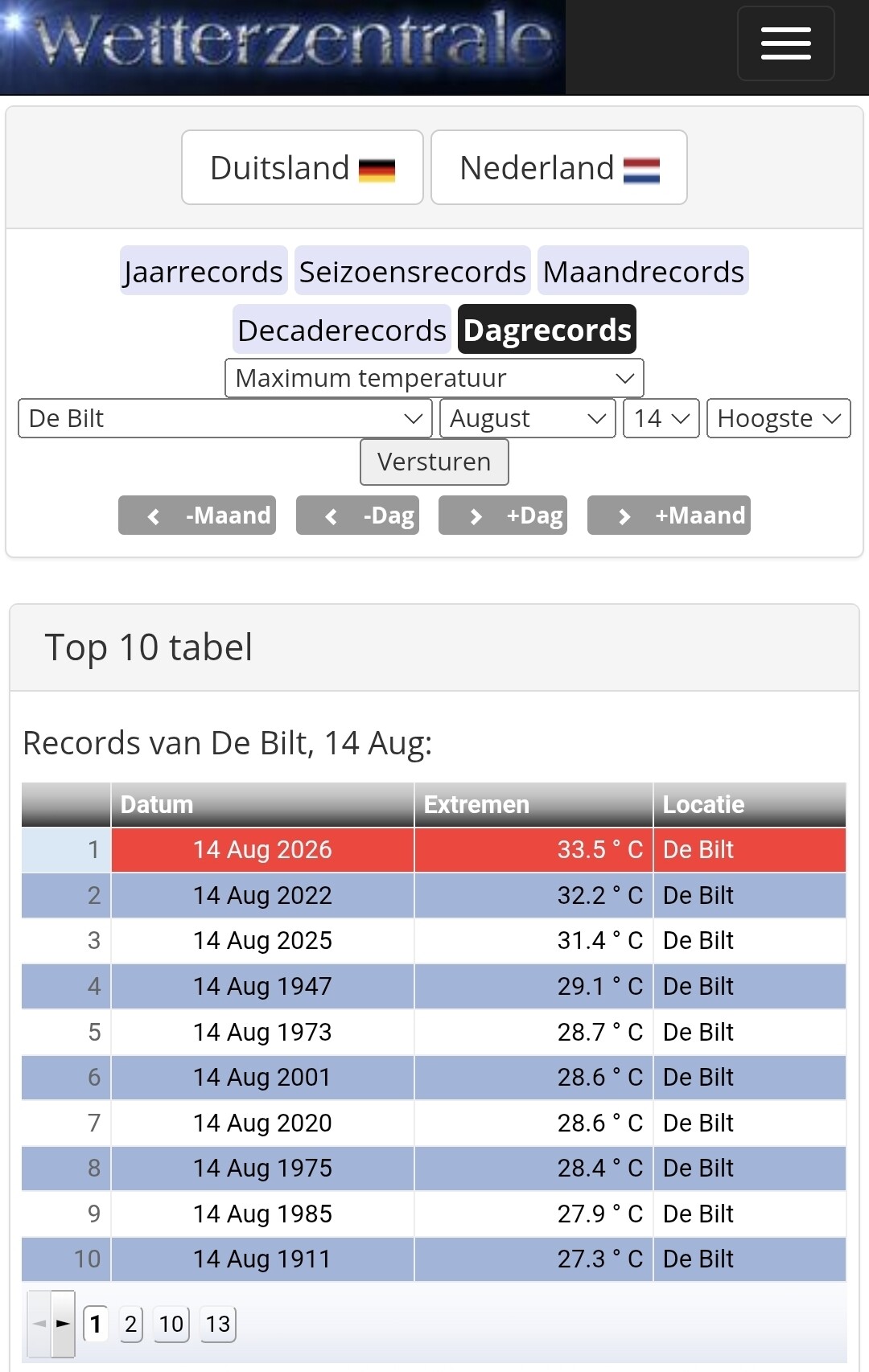
Task: Open the De Bilt station dropdown
Action: point(225,418)
